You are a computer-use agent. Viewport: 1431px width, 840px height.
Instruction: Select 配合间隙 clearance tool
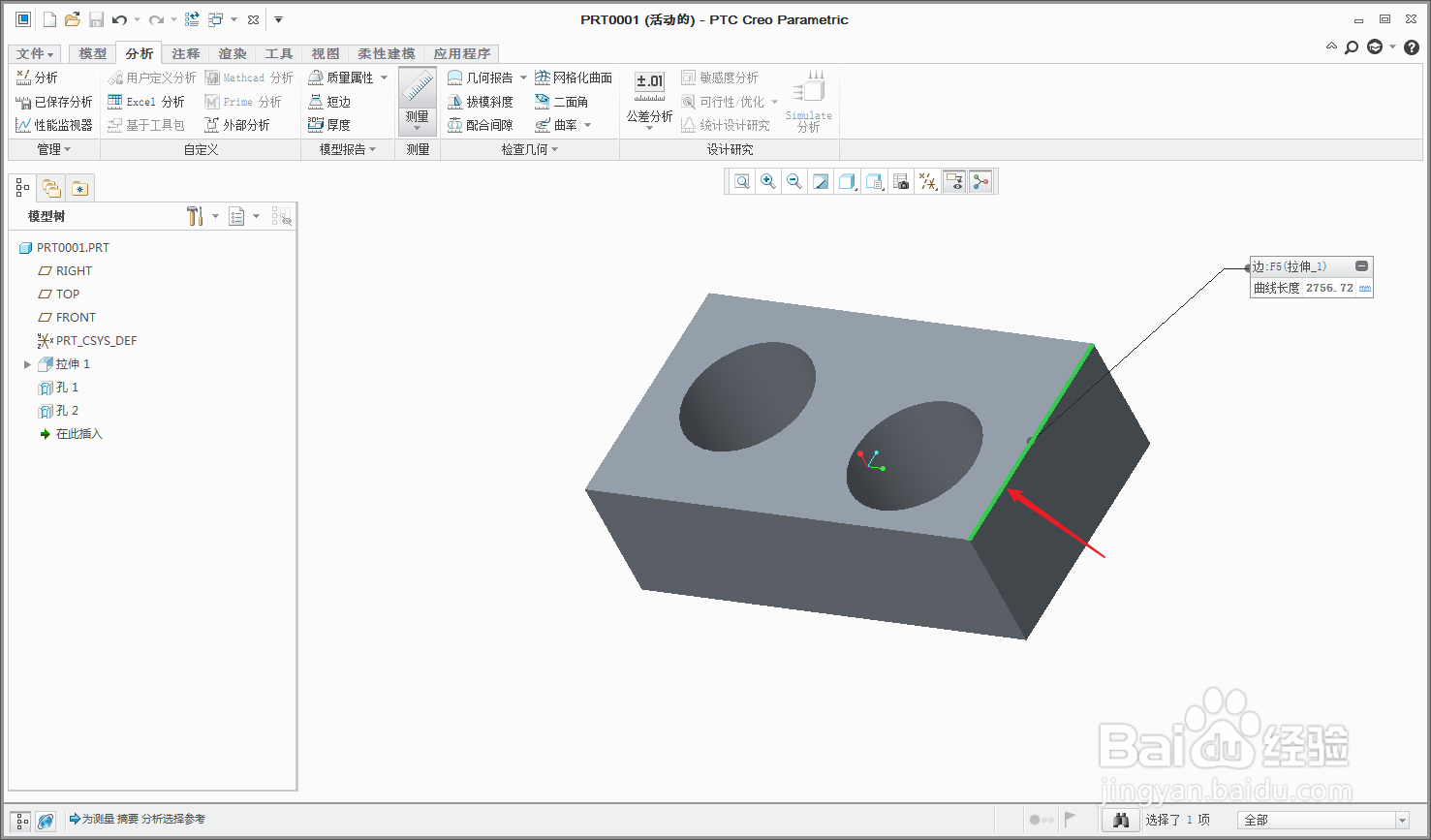[x=481, y=125]
